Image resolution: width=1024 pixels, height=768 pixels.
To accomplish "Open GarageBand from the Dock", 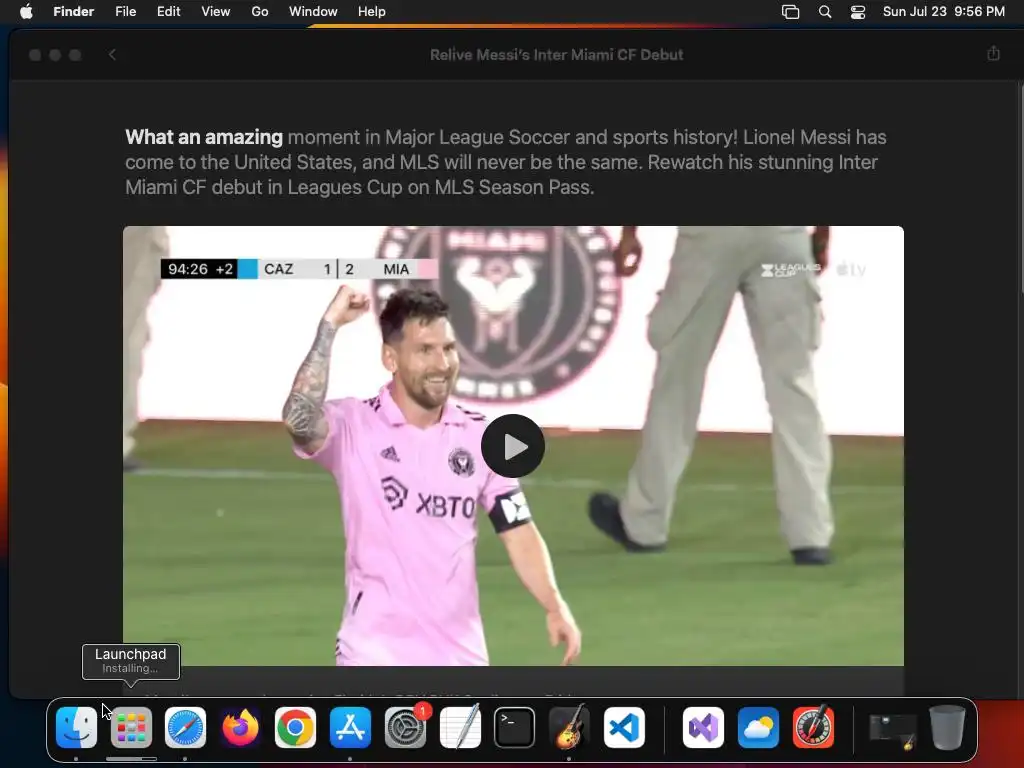I will [x=569, y=728].
